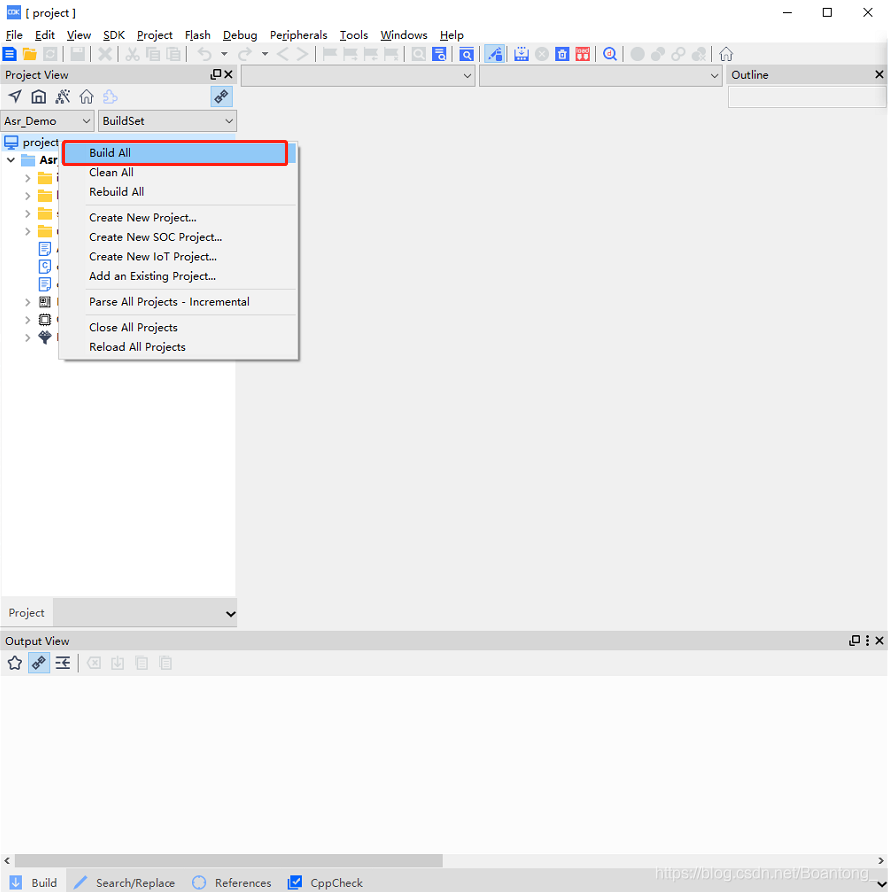Click the Output View horizontal scrollbar
This screenshot has width=888, height=892.
coord(229,860)
